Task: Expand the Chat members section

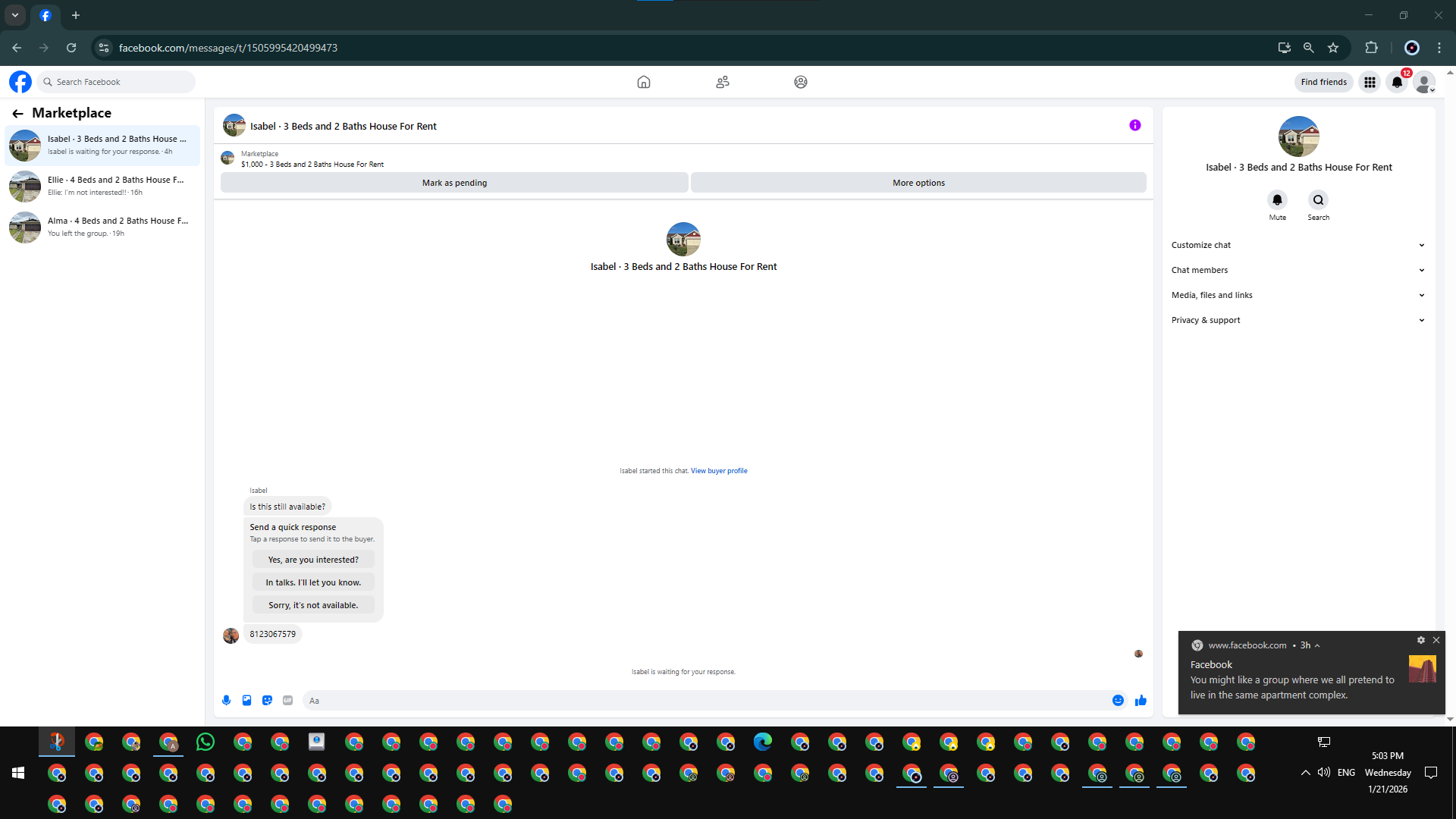Action: [x=1297, y=270]
